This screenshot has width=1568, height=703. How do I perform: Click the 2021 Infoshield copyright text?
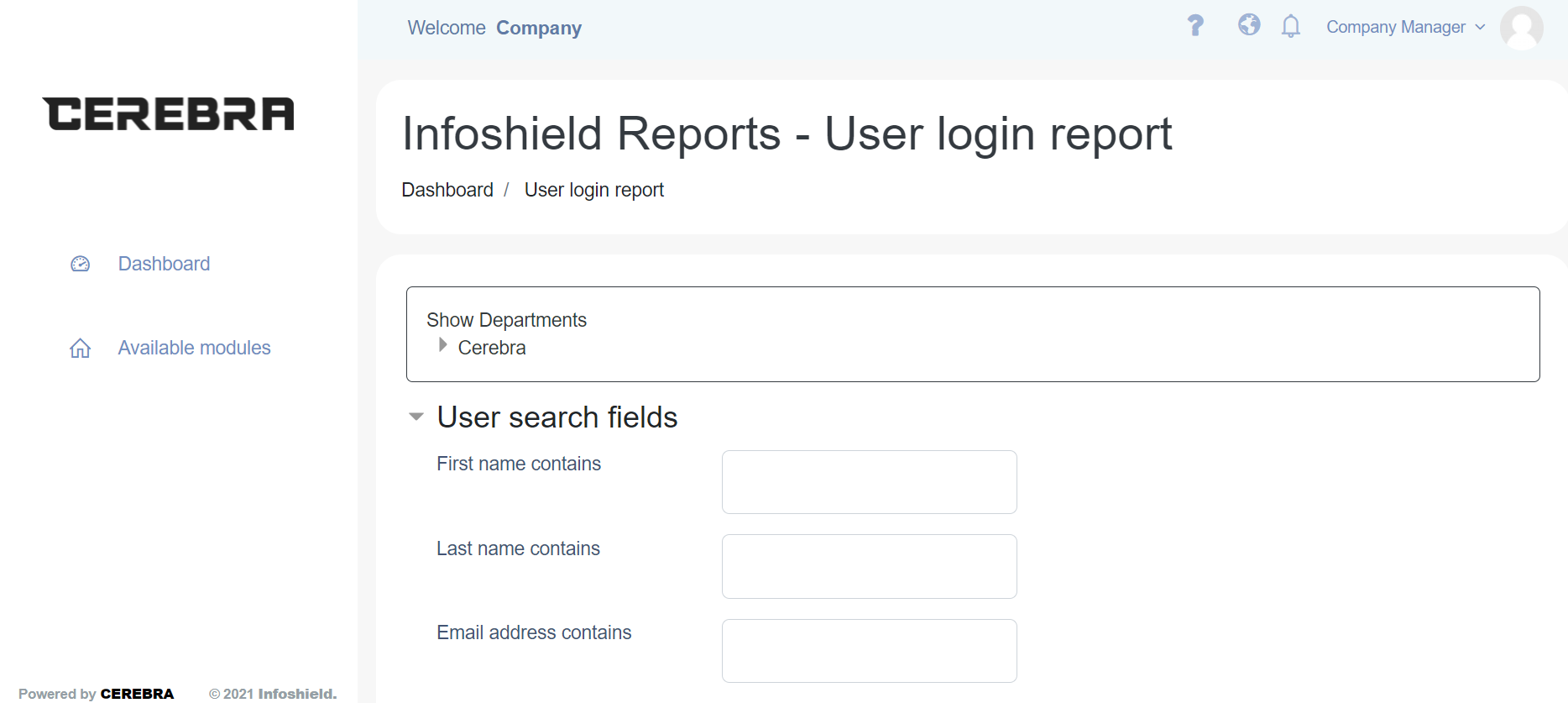tap(273, 694)
